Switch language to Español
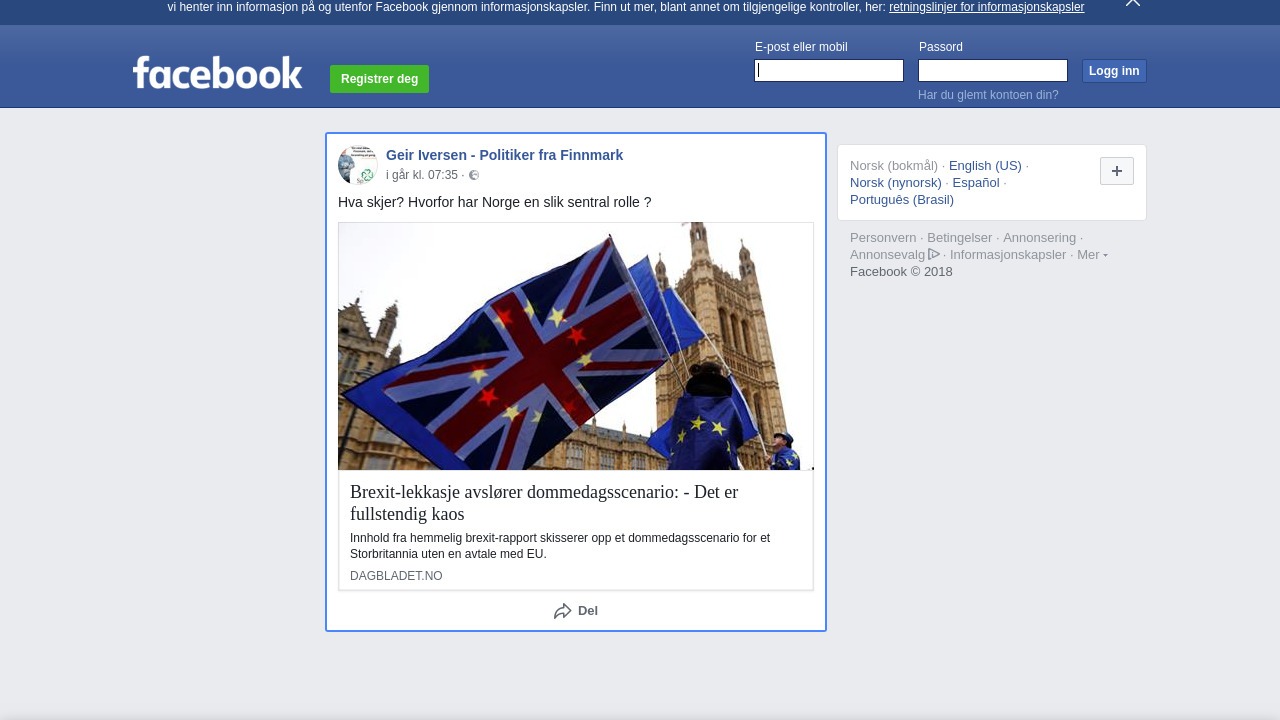Screen dimensions: 1280x720 [976, 183]
